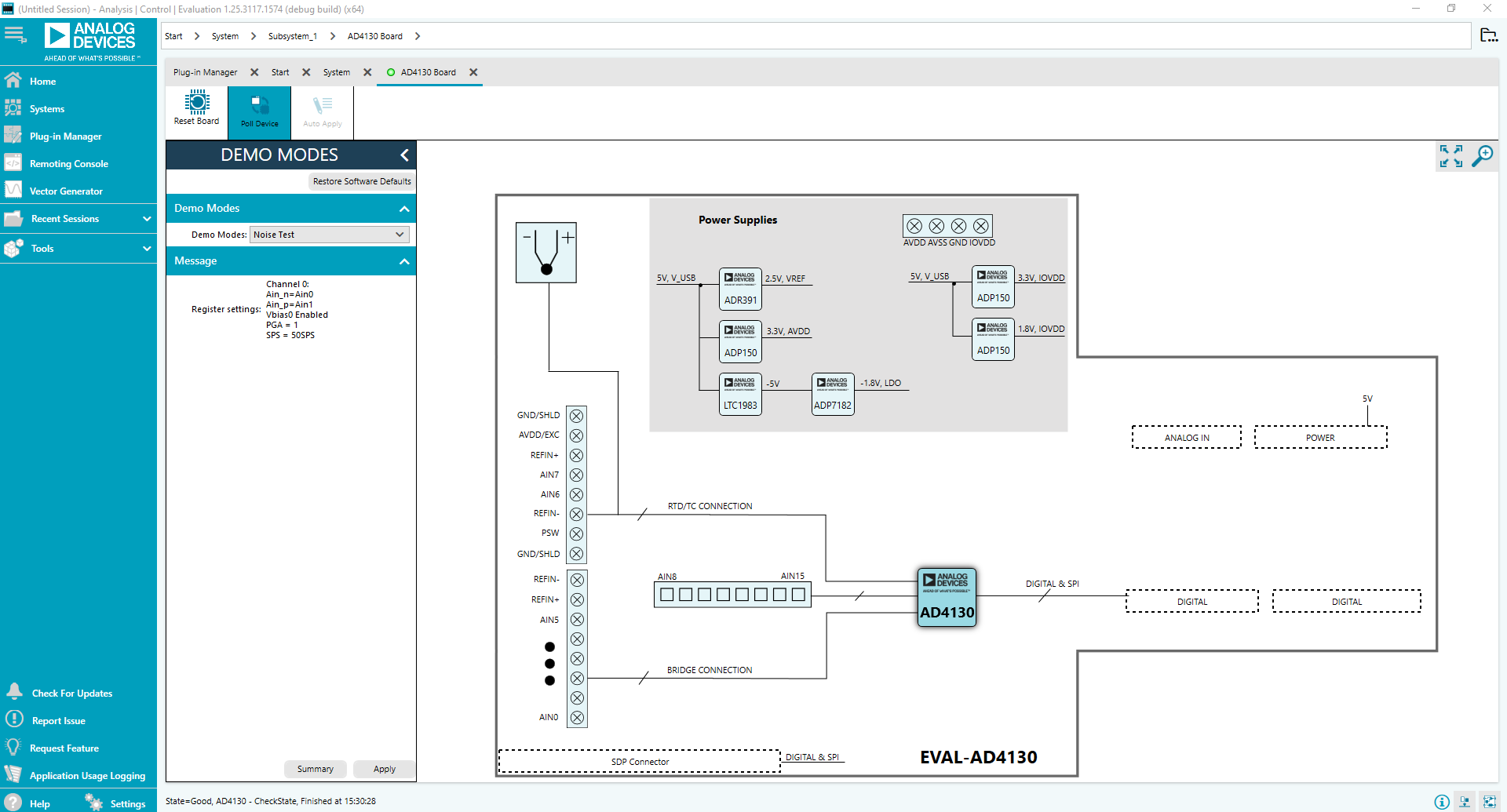
Task: Click the LTC1983 chip block
Action: 740,394
